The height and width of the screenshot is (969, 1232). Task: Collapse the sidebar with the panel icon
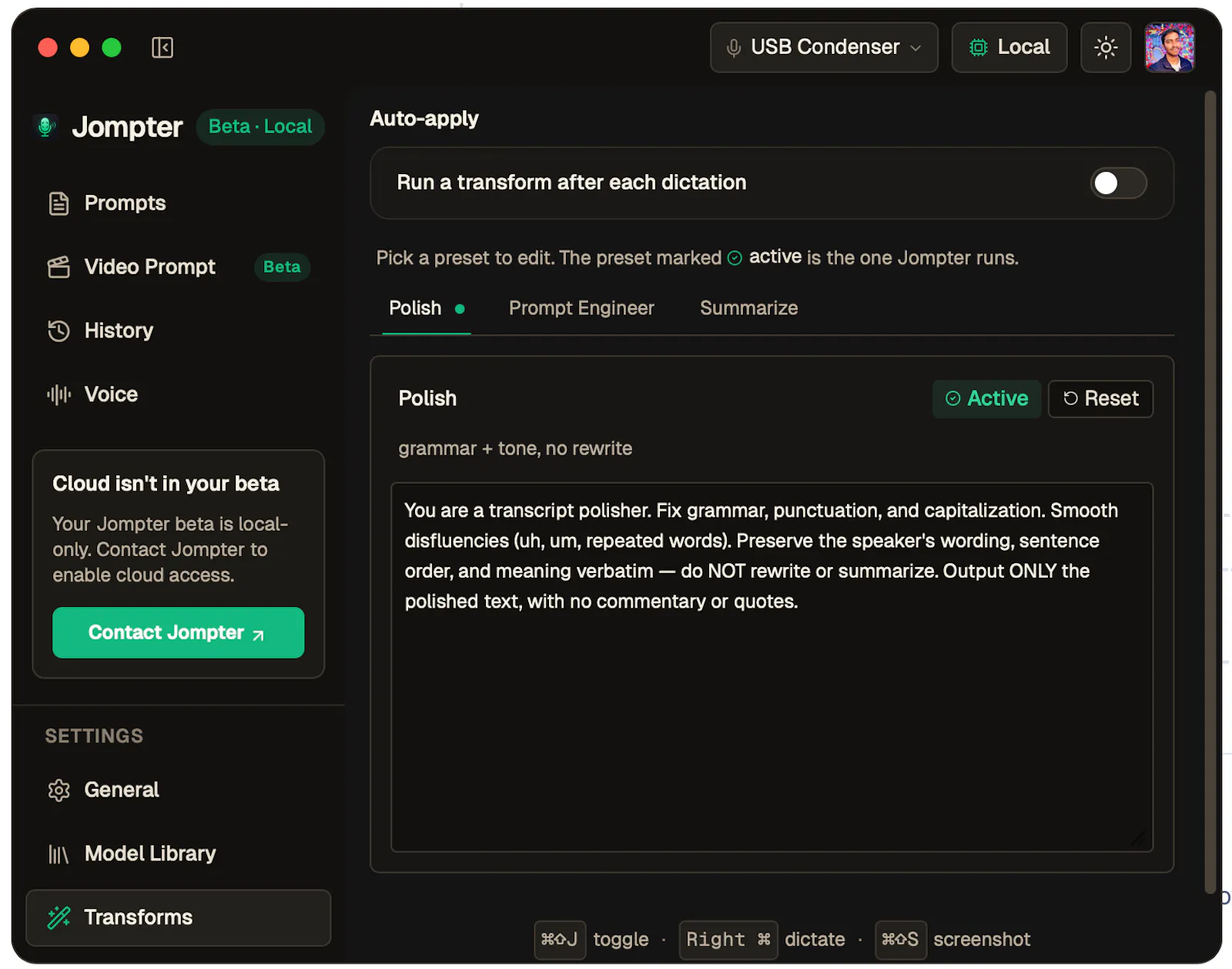162,48
